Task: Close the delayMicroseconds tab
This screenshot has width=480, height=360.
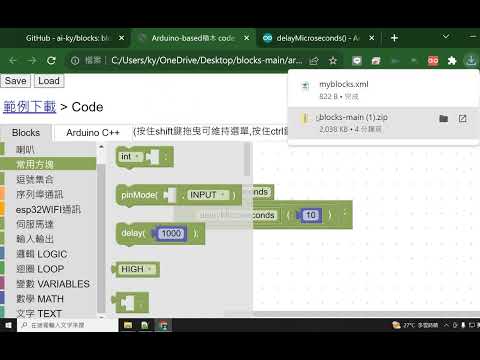Action: pyautogui.click(x=372, y=38)
